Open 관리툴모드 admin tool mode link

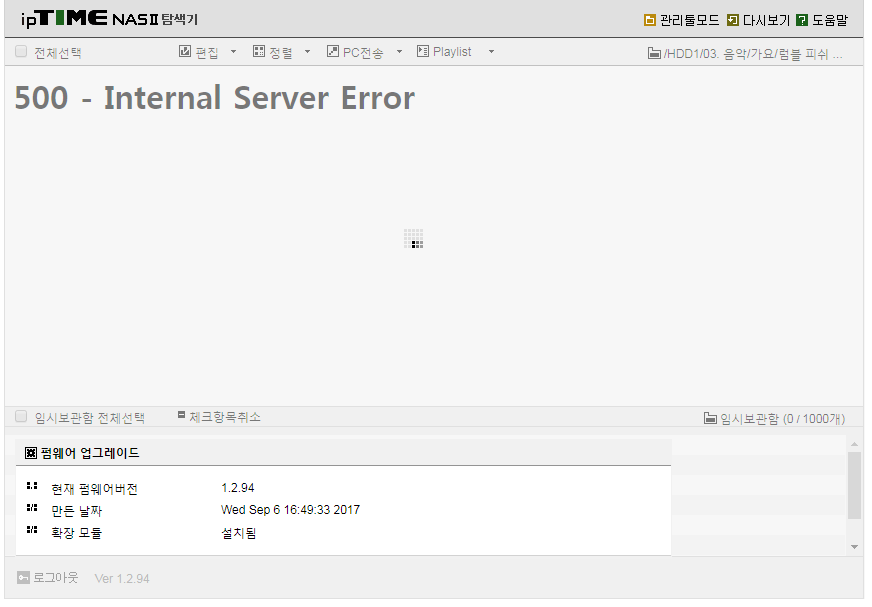click(x=688, y=20)
